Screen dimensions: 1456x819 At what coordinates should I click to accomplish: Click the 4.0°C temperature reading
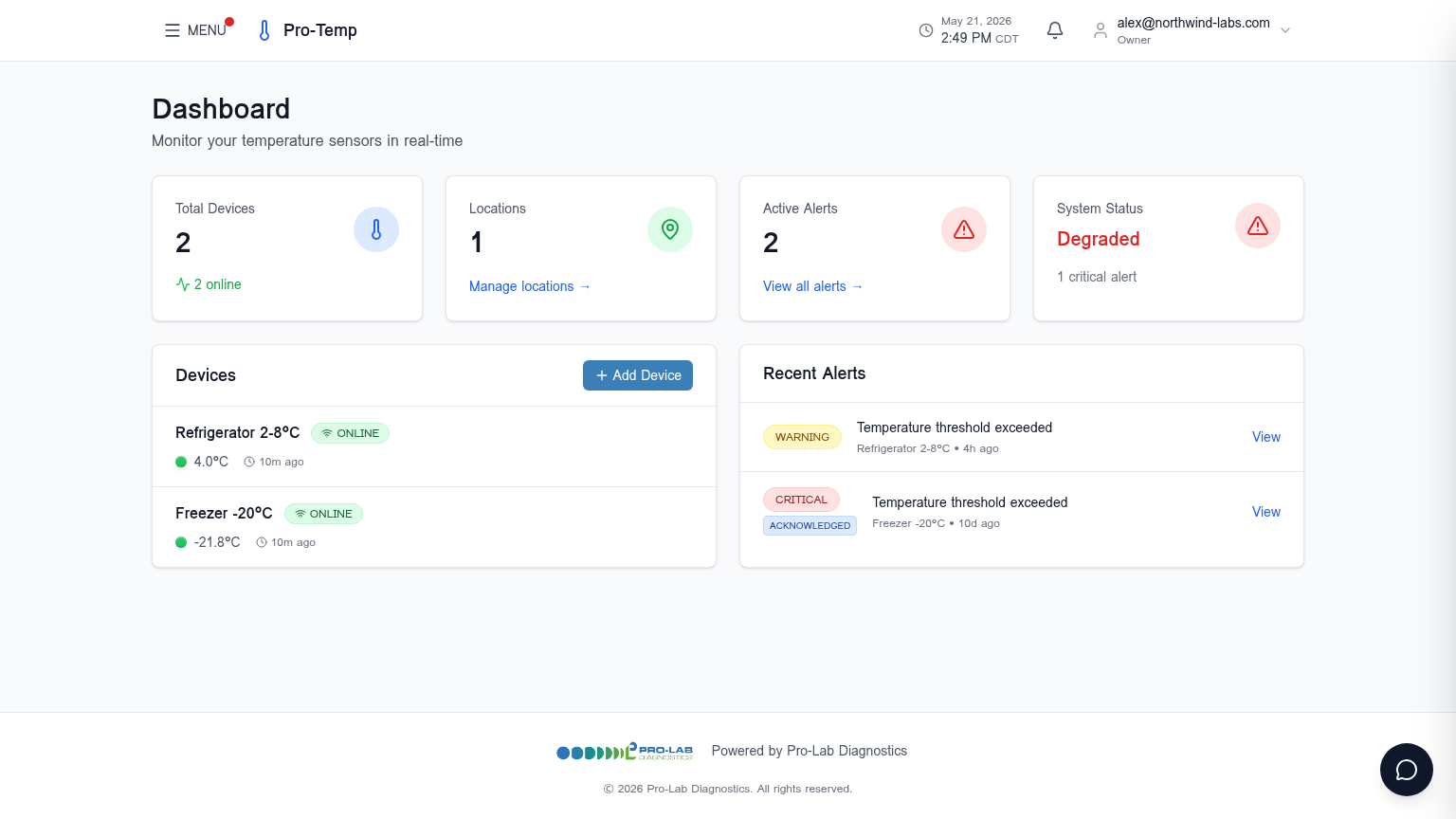211,462
